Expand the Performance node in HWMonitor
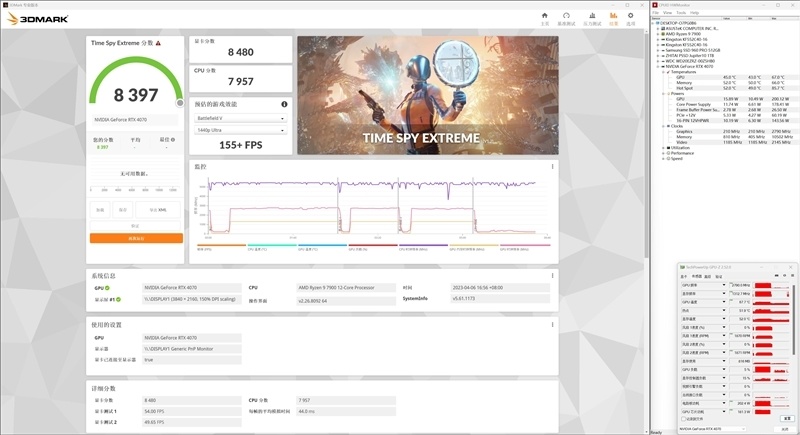Viewport: 800px width, 435px height. click(x=663, y=153)
